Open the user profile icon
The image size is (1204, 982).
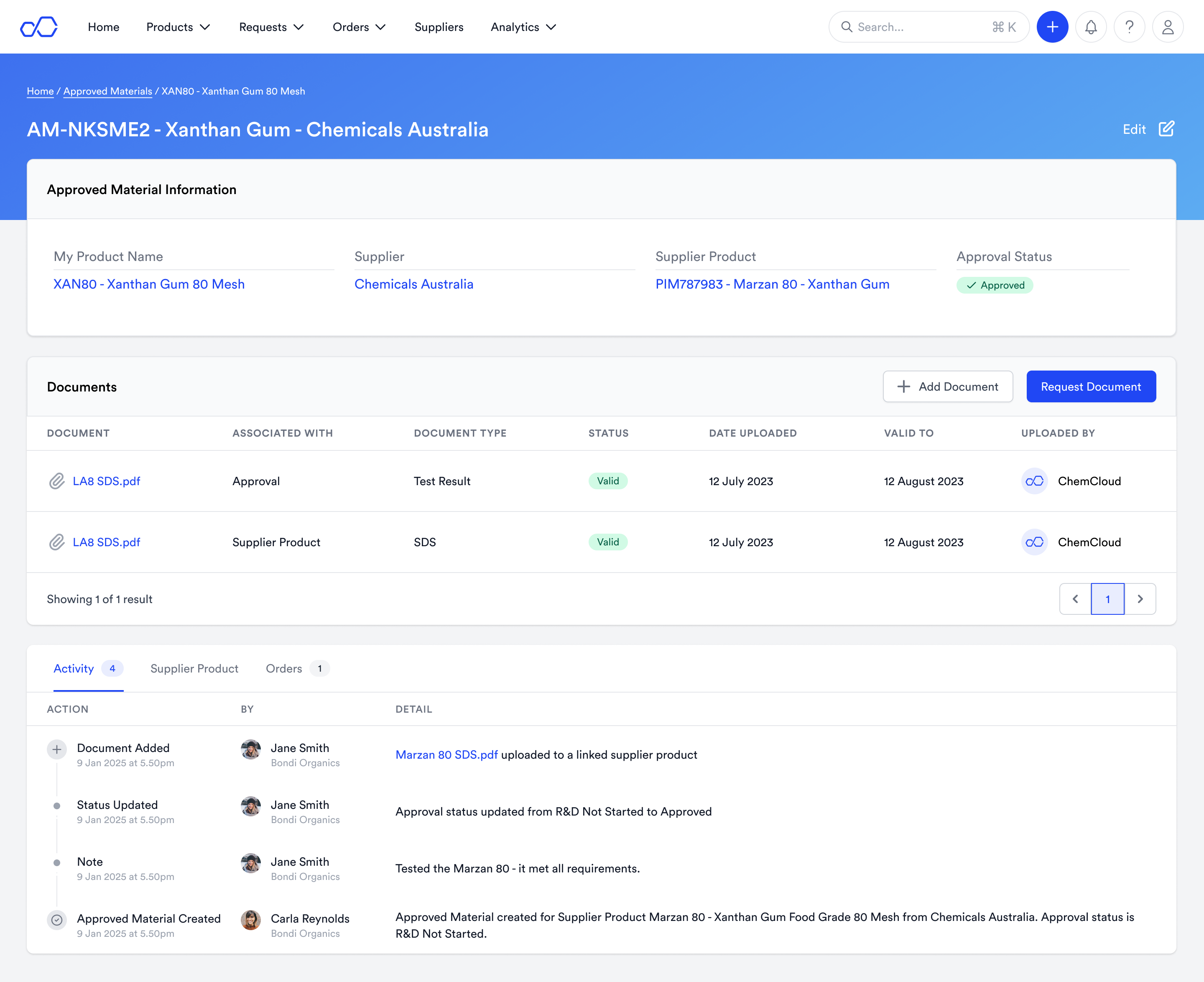[x=1168, y=27]
